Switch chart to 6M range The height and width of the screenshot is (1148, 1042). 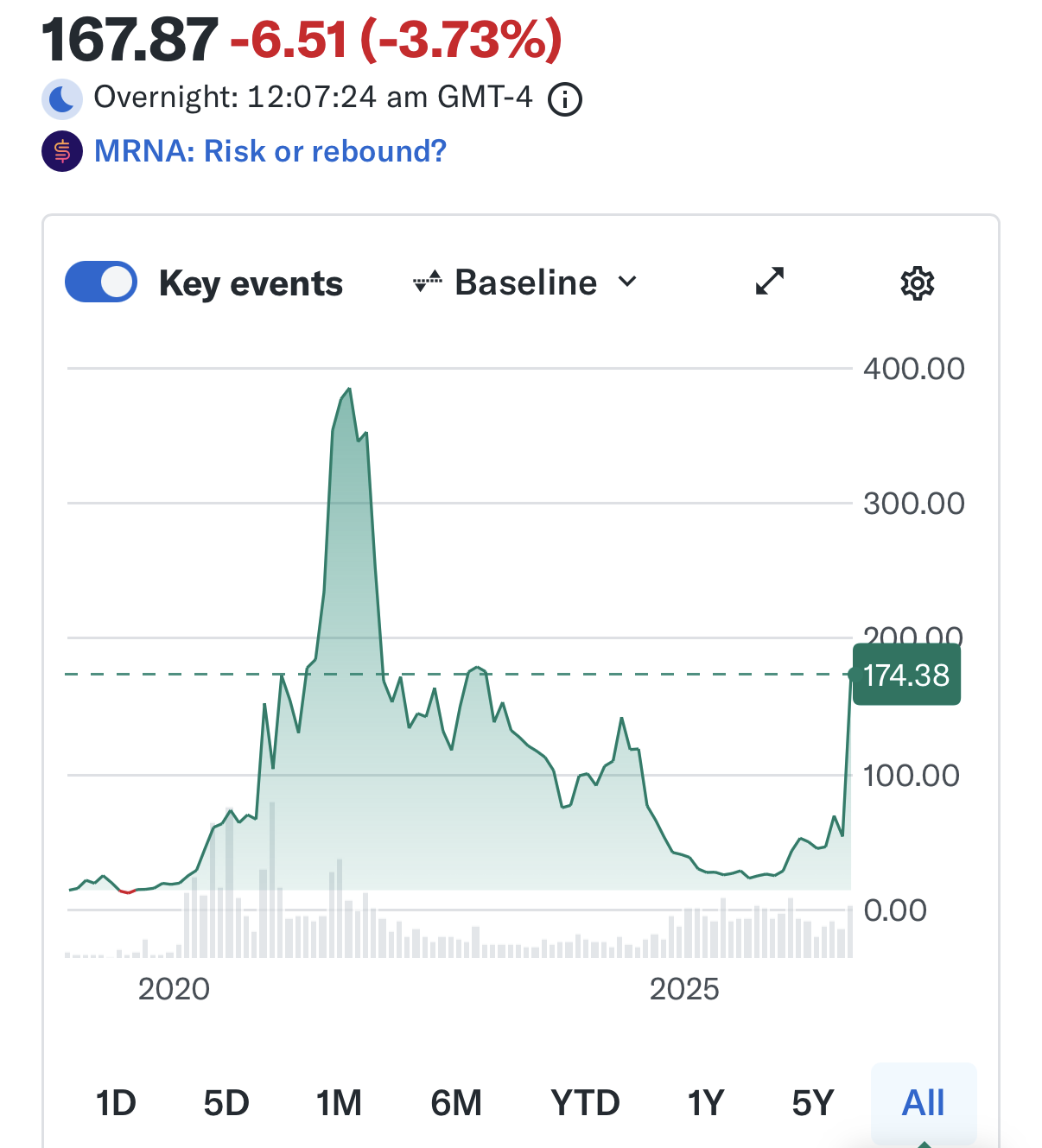coord(456,1103)
